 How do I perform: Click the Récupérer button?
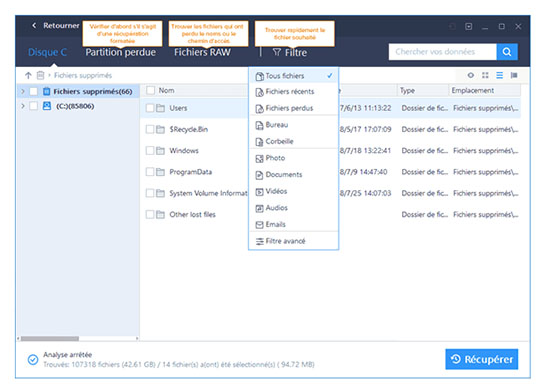coord(482,359)
